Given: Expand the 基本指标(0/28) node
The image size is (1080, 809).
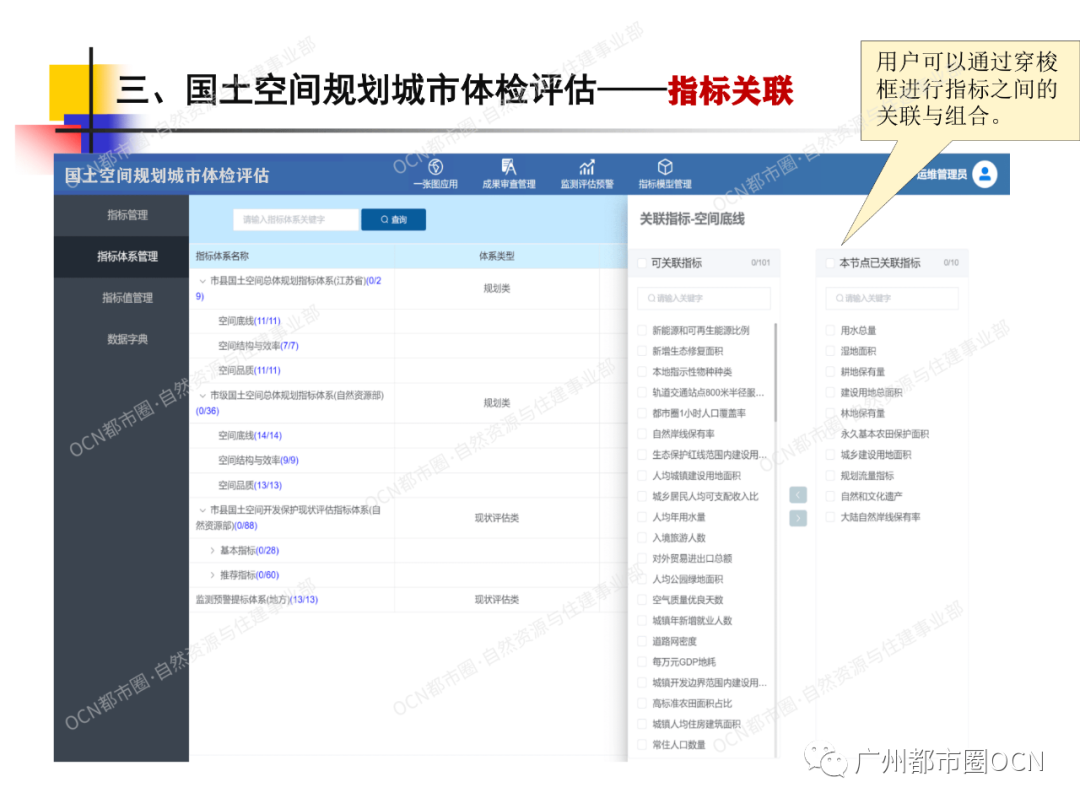Looking at the screenshot, I should tap(212, 551).
